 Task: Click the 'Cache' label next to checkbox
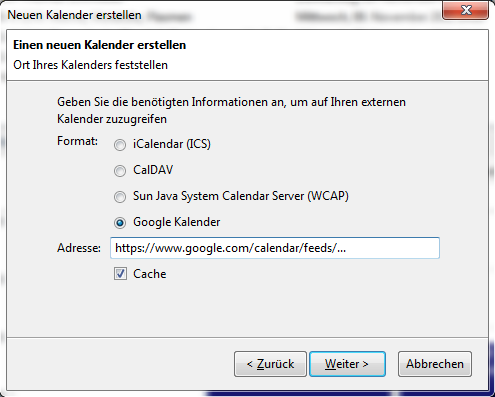(150, 274)
